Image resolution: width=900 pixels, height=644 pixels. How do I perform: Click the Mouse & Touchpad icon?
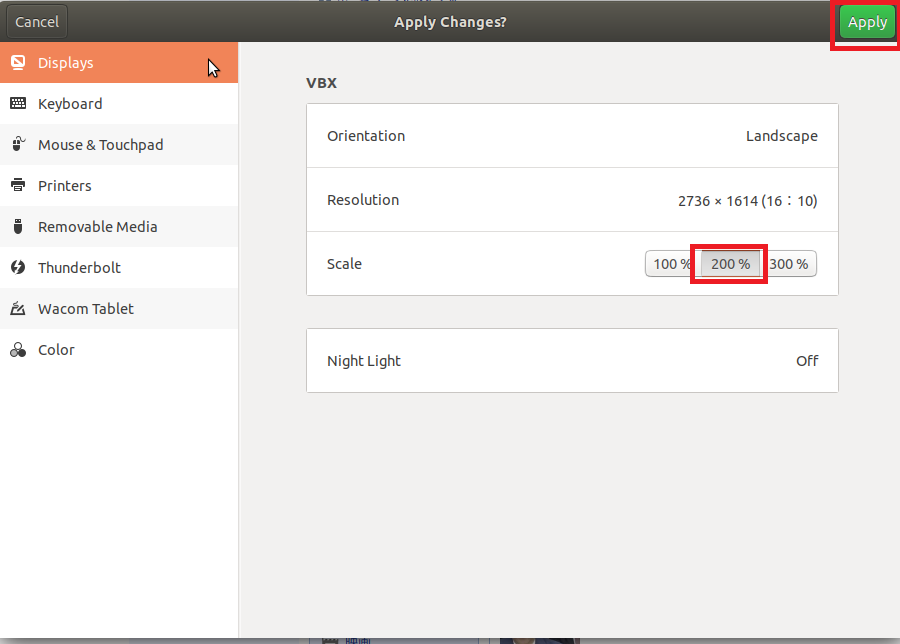(x=17, y=145)
